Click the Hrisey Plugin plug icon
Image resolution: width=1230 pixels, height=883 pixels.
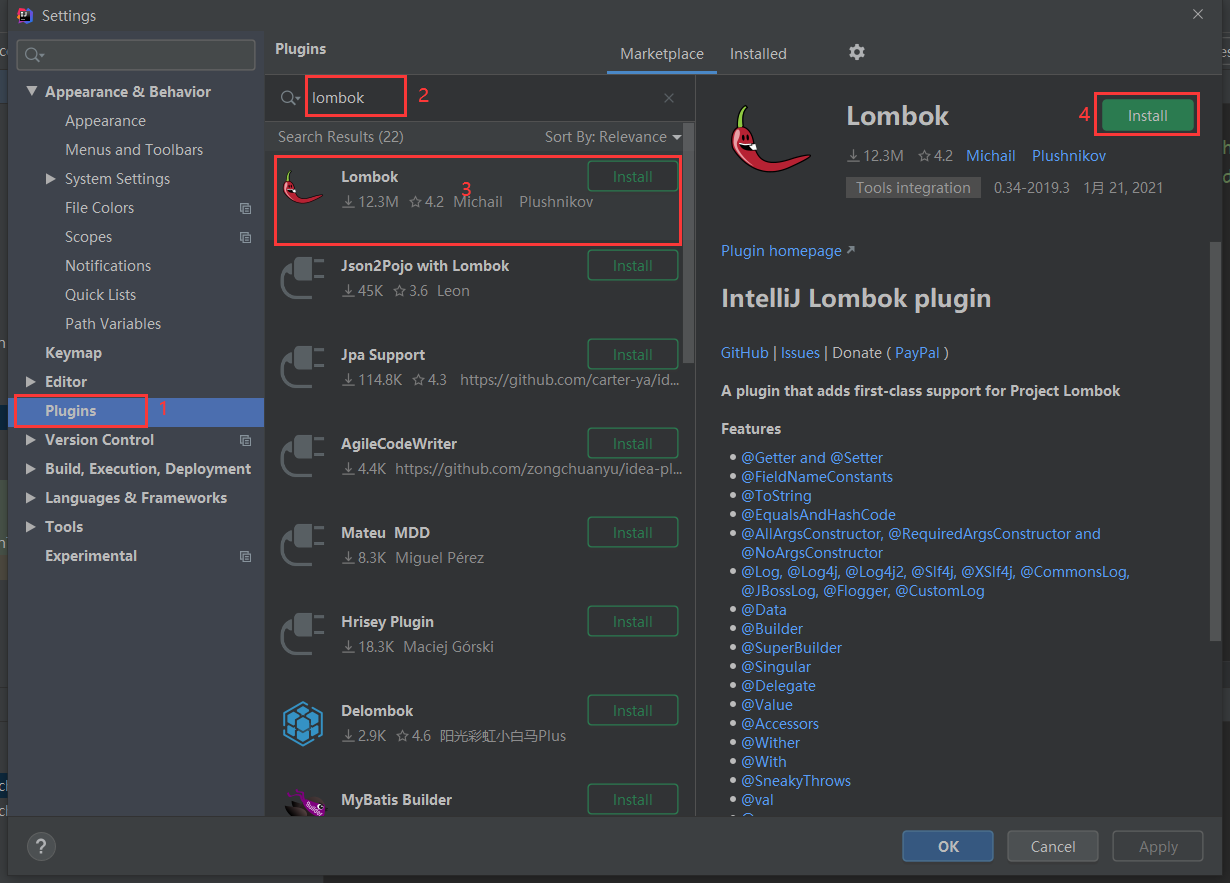[303, 633]
